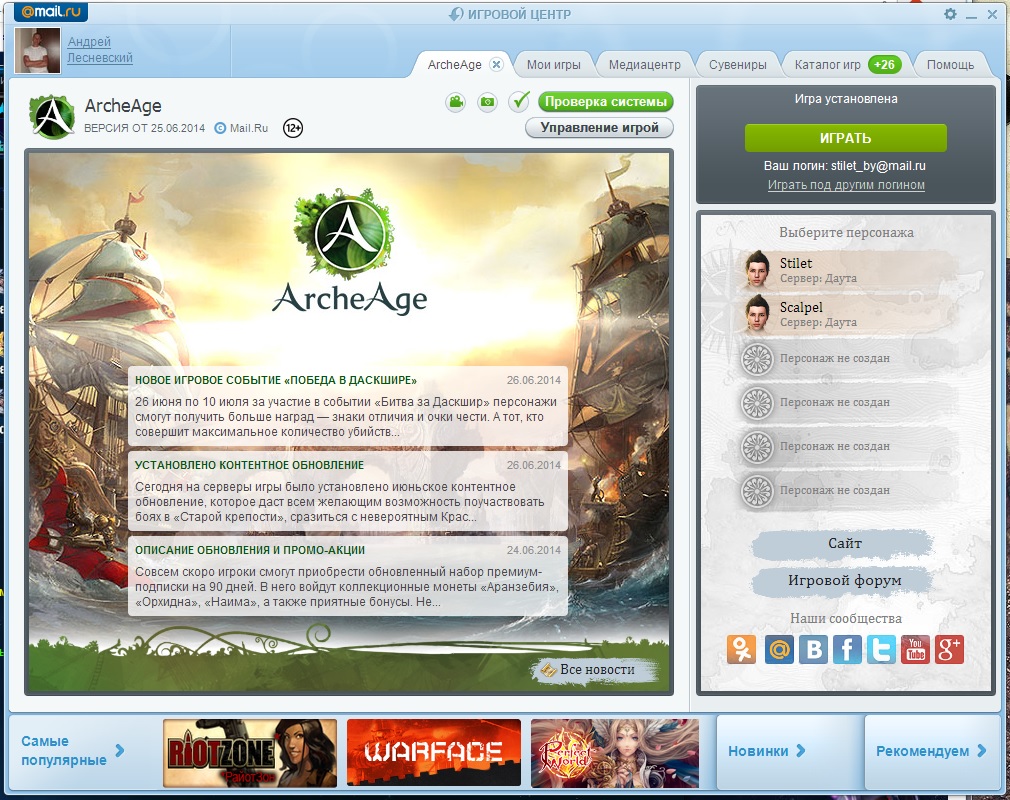Open the Игровой форум button

pos(844,581)
